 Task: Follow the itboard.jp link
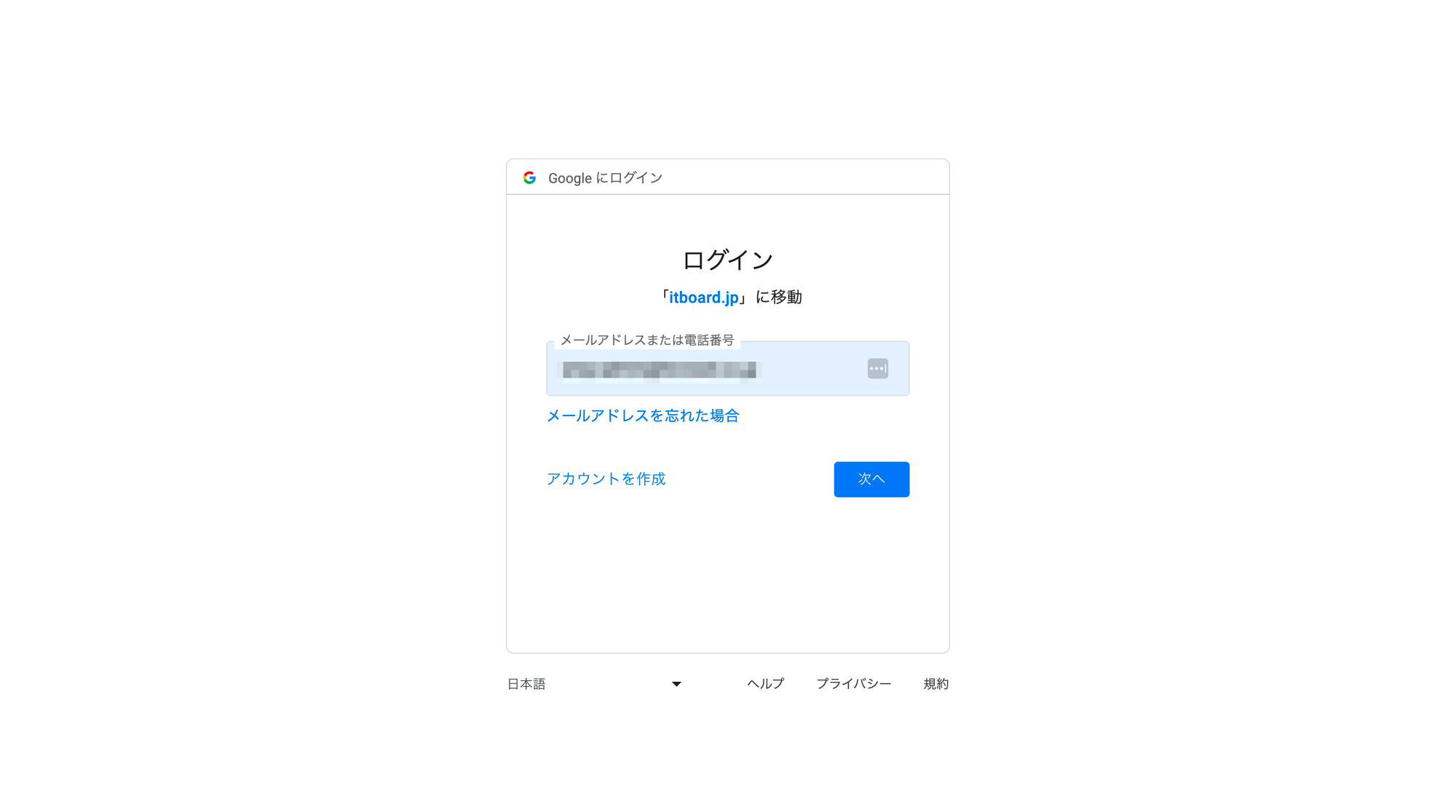tap(704, 298)
